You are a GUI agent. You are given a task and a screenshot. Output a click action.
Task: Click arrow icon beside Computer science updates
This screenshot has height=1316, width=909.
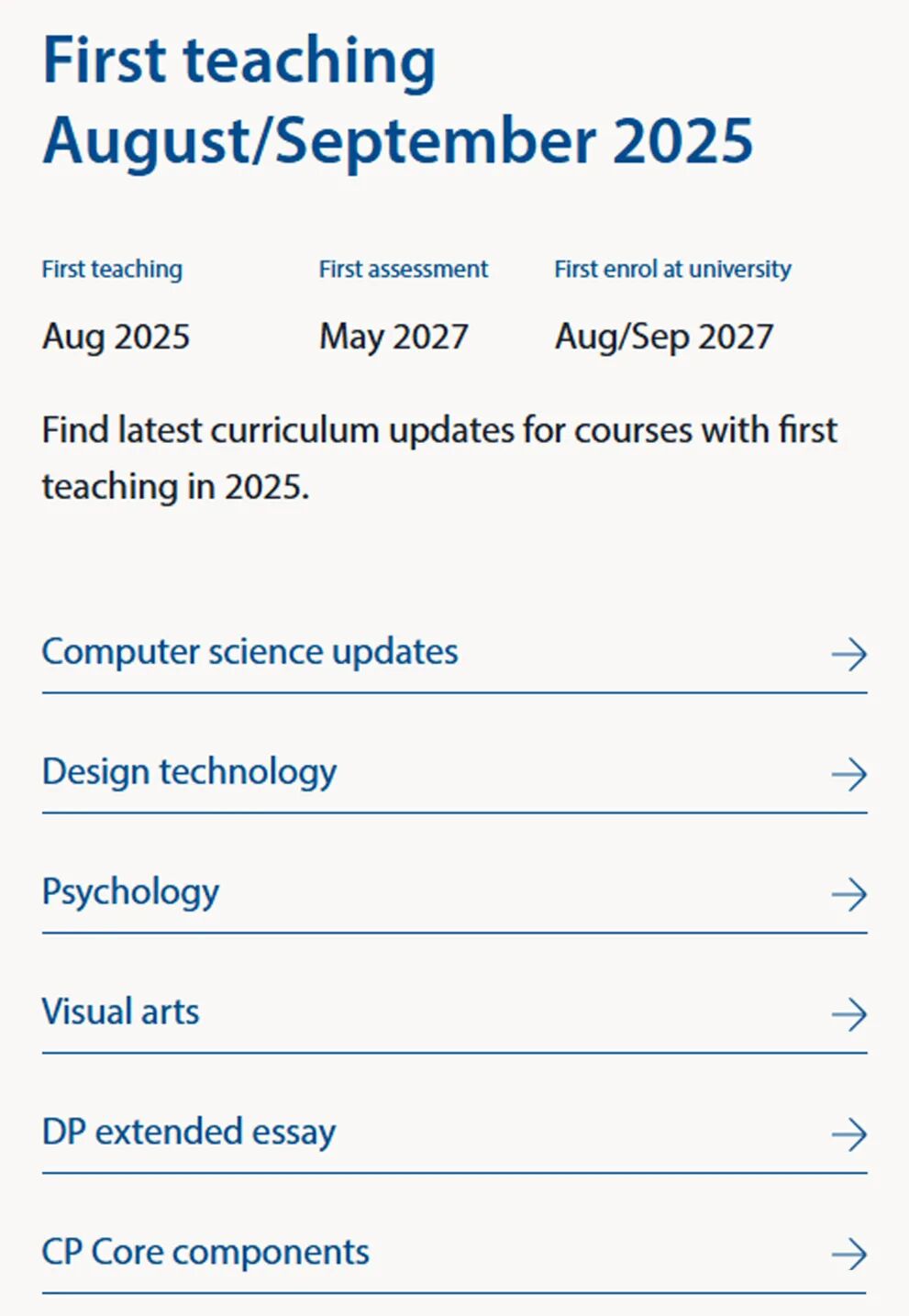point(848,654)
